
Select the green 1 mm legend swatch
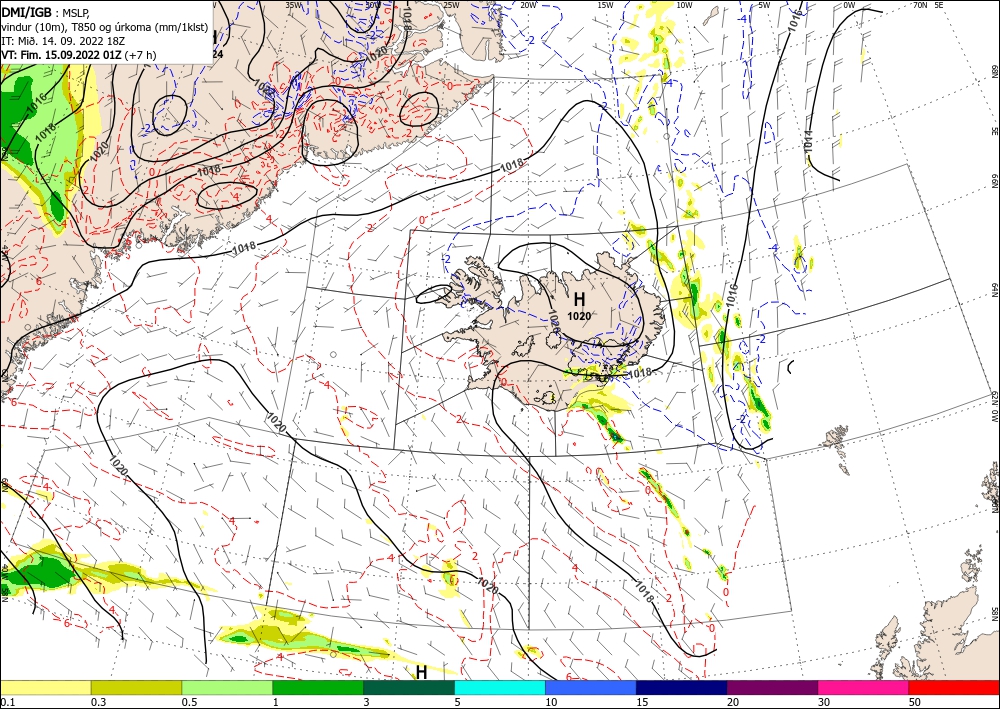pyautogui.click(x=318, y=687)
